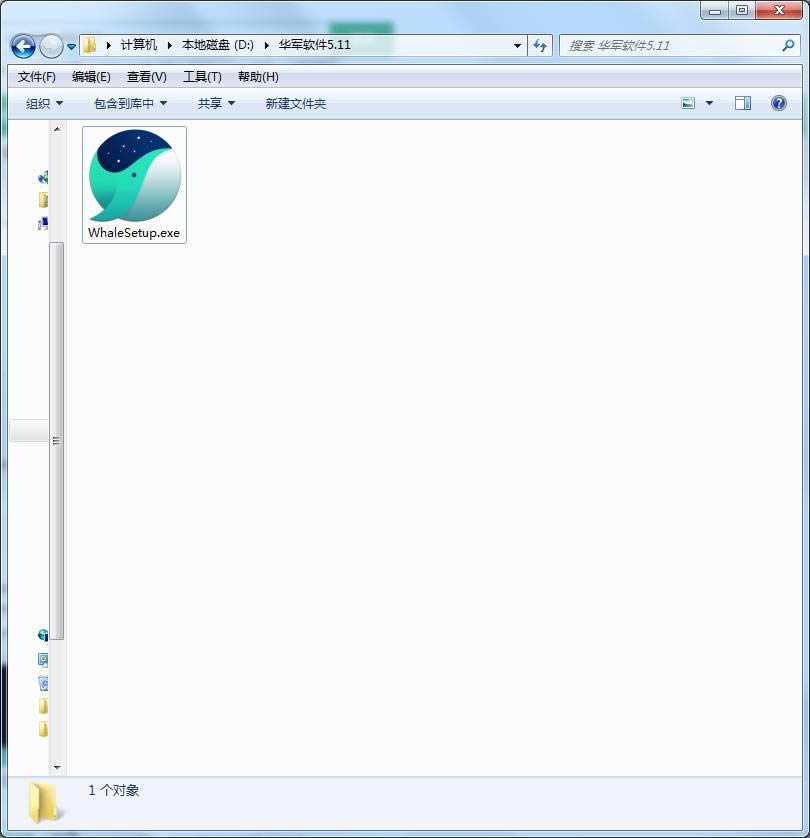Click the folder icon in the address bar

click(x=88, y=45)
